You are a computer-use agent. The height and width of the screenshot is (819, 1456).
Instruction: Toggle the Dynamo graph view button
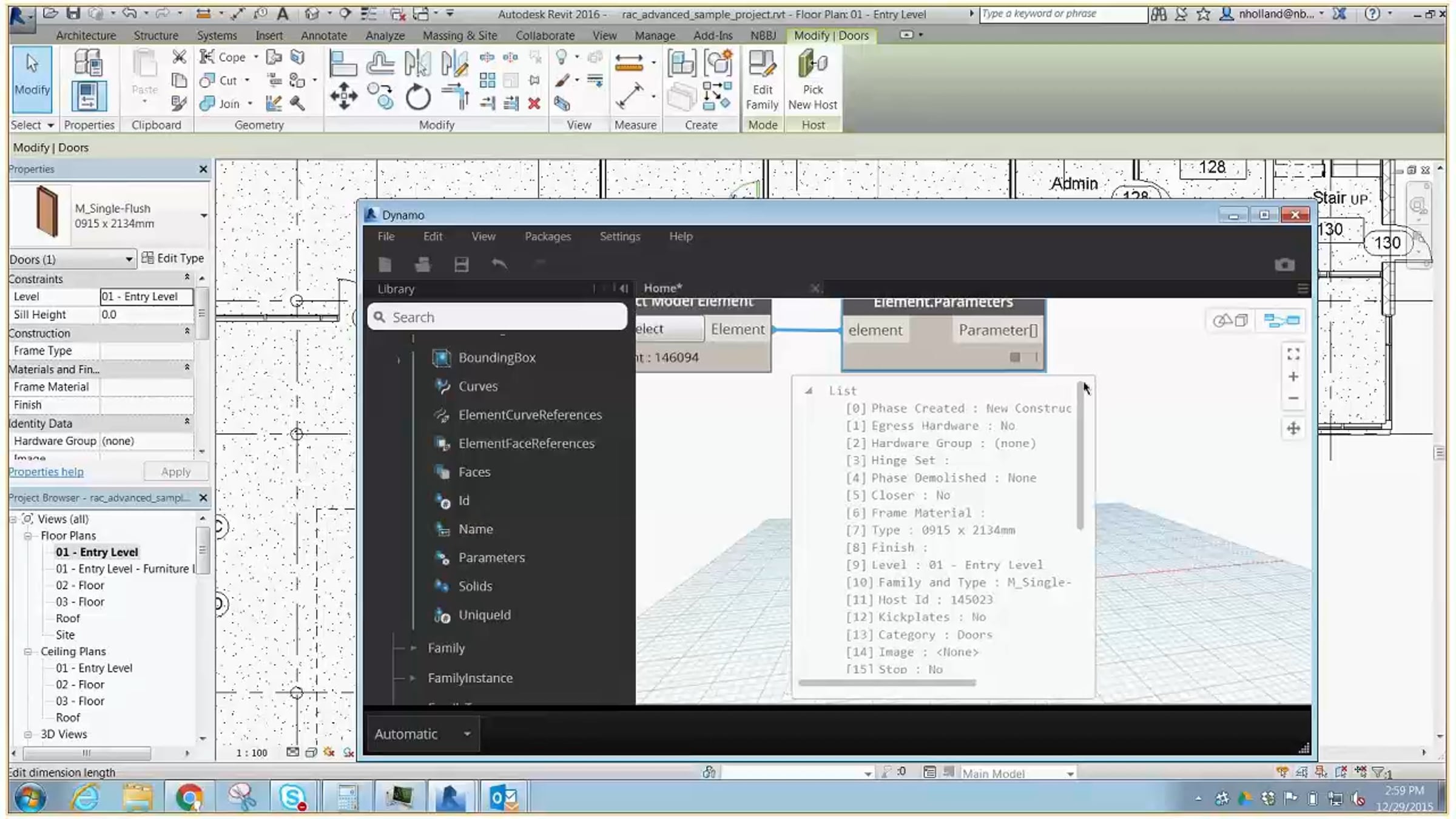[1281, 320]
